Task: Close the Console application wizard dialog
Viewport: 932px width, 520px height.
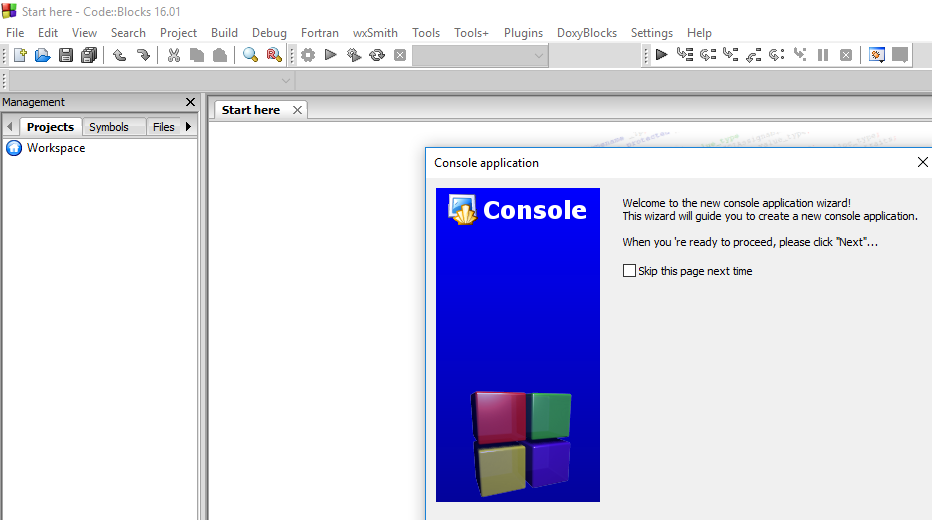Action: (922, 162)
